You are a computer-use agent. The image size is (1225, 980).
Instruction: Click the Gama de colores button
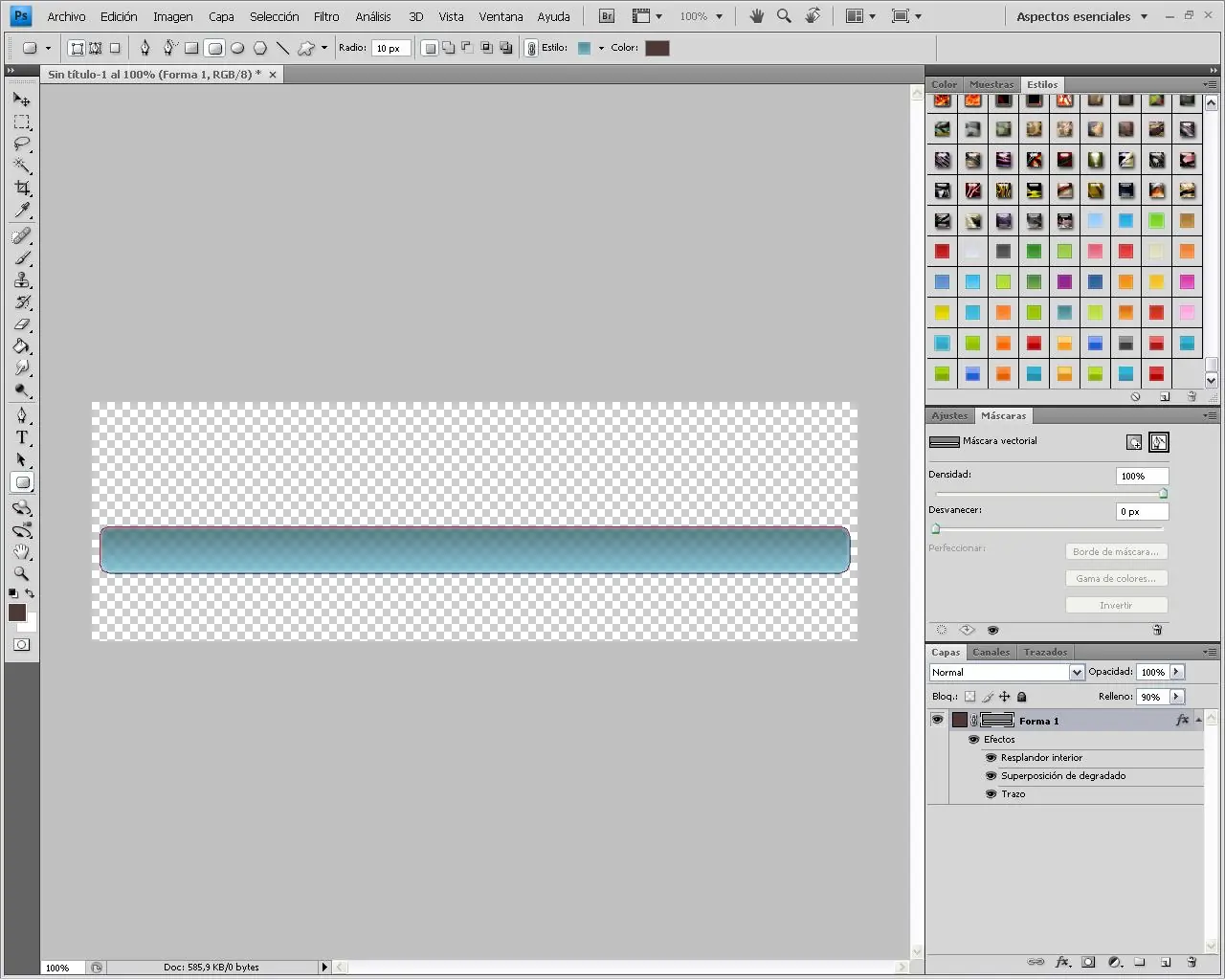[x=1116, y=578]
